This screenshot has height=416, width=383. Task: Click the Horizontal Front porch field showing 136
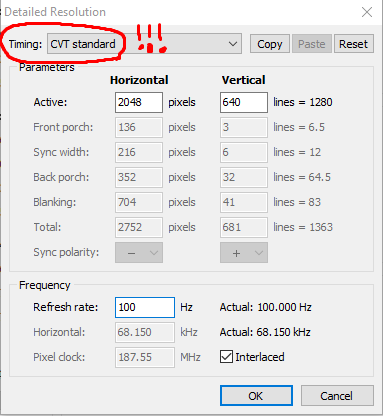point(139,127)
